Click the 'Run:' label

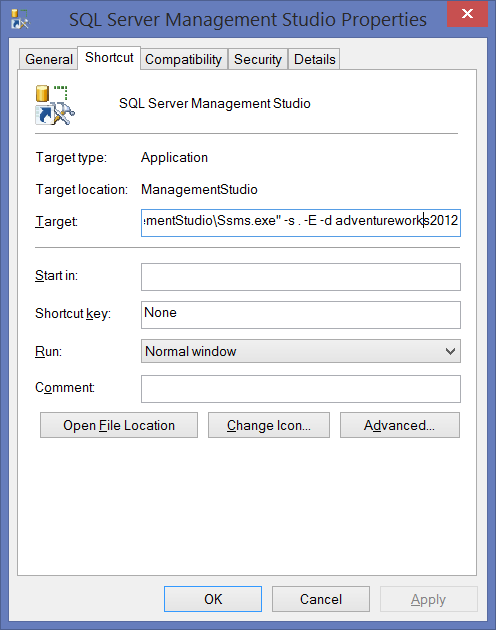[49, 351]
